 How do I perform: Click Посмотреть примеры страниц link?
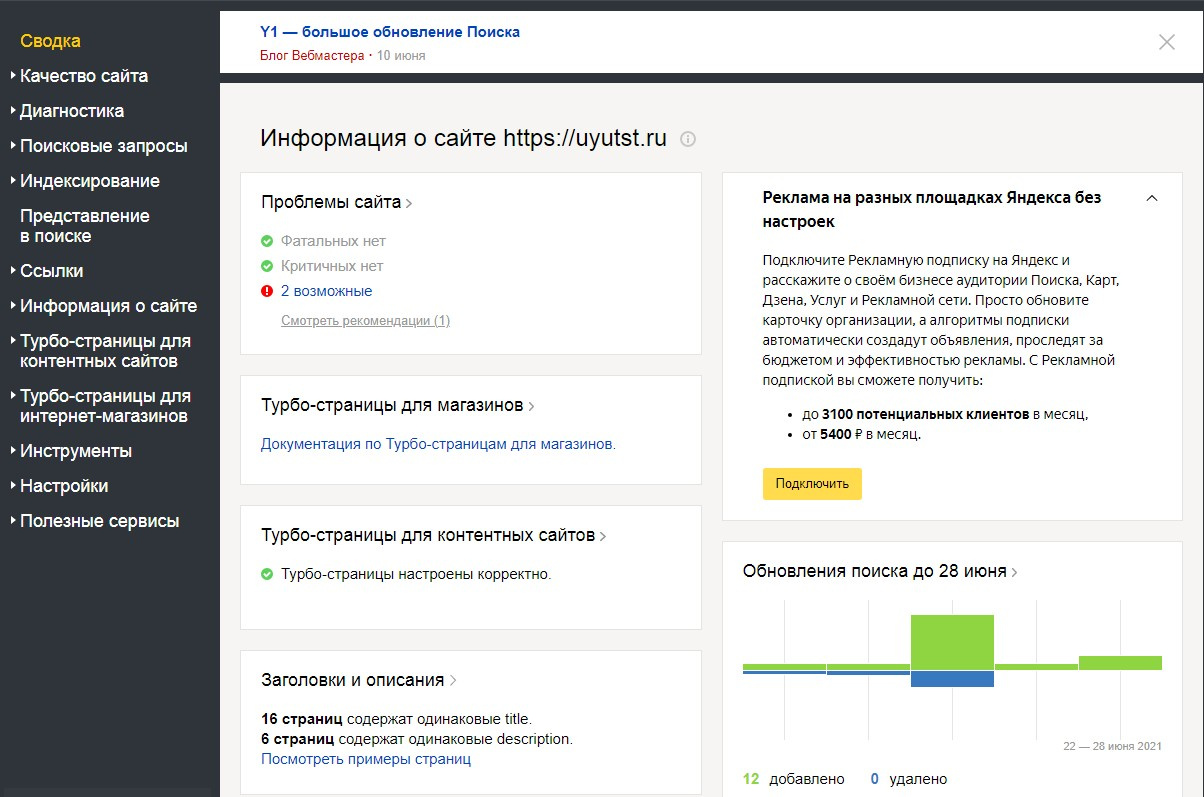(366, 759)
